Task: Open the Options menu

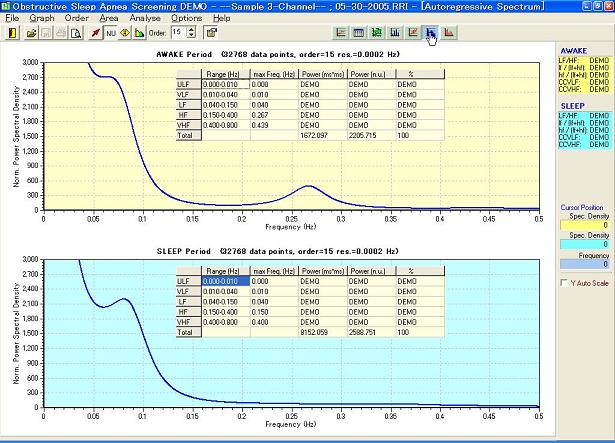Action: 186,18
